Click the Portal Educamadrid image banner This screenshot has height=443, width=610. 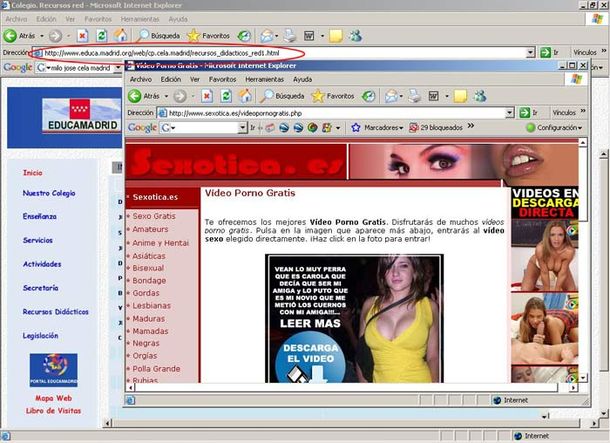(54, 370)
